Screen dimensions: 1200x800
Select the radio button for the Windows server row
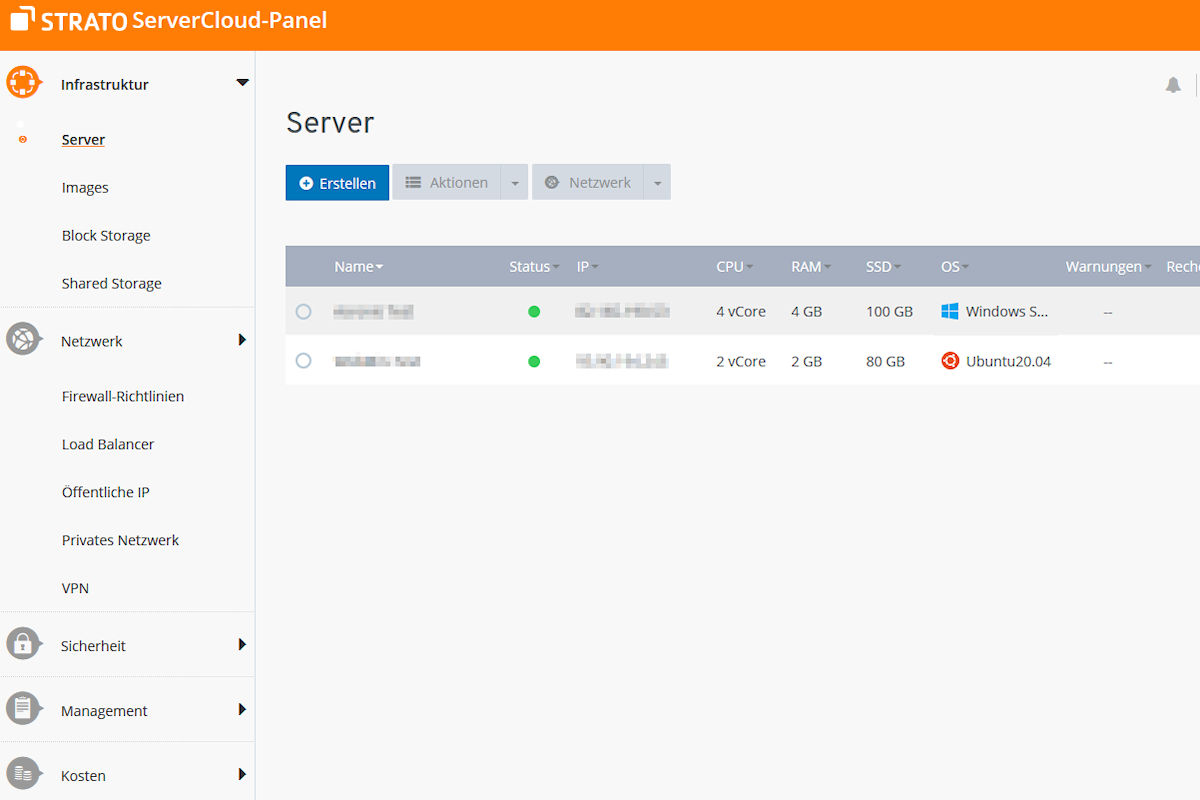[304, 312]
